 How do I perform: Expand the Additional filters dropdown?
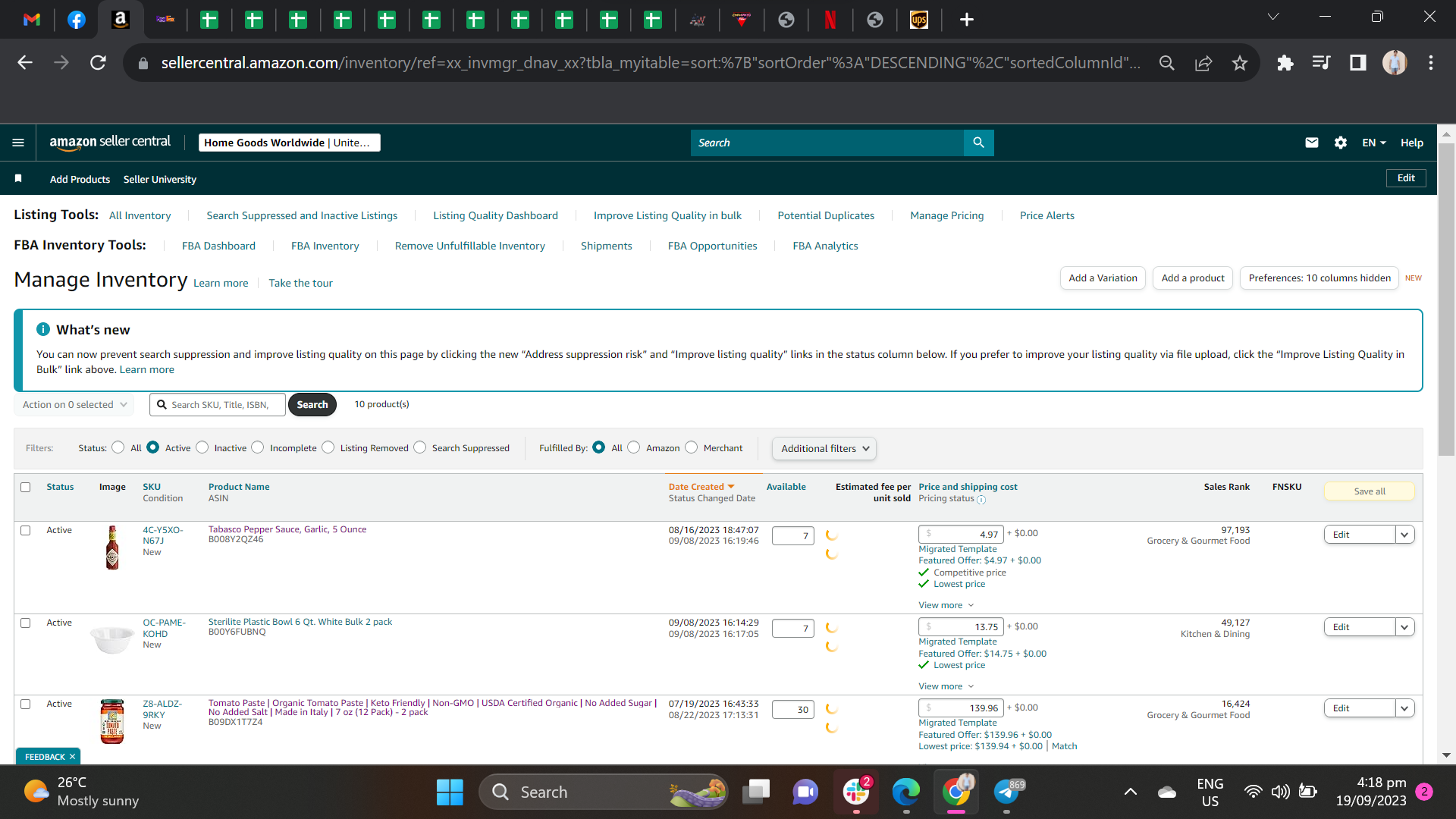tap(824, 448)
